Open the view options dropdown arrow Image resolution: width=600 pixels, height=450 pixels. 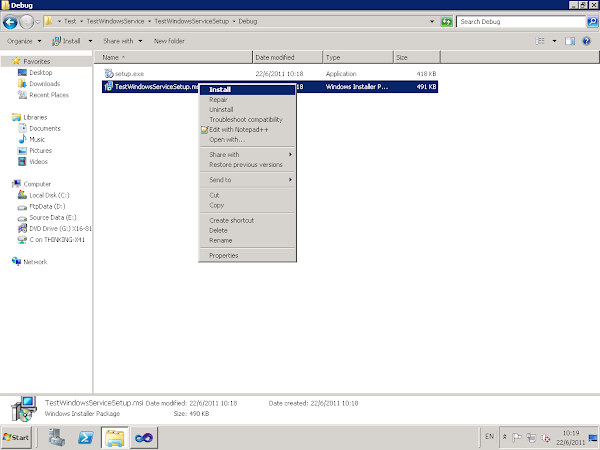[x=554, y=41]
